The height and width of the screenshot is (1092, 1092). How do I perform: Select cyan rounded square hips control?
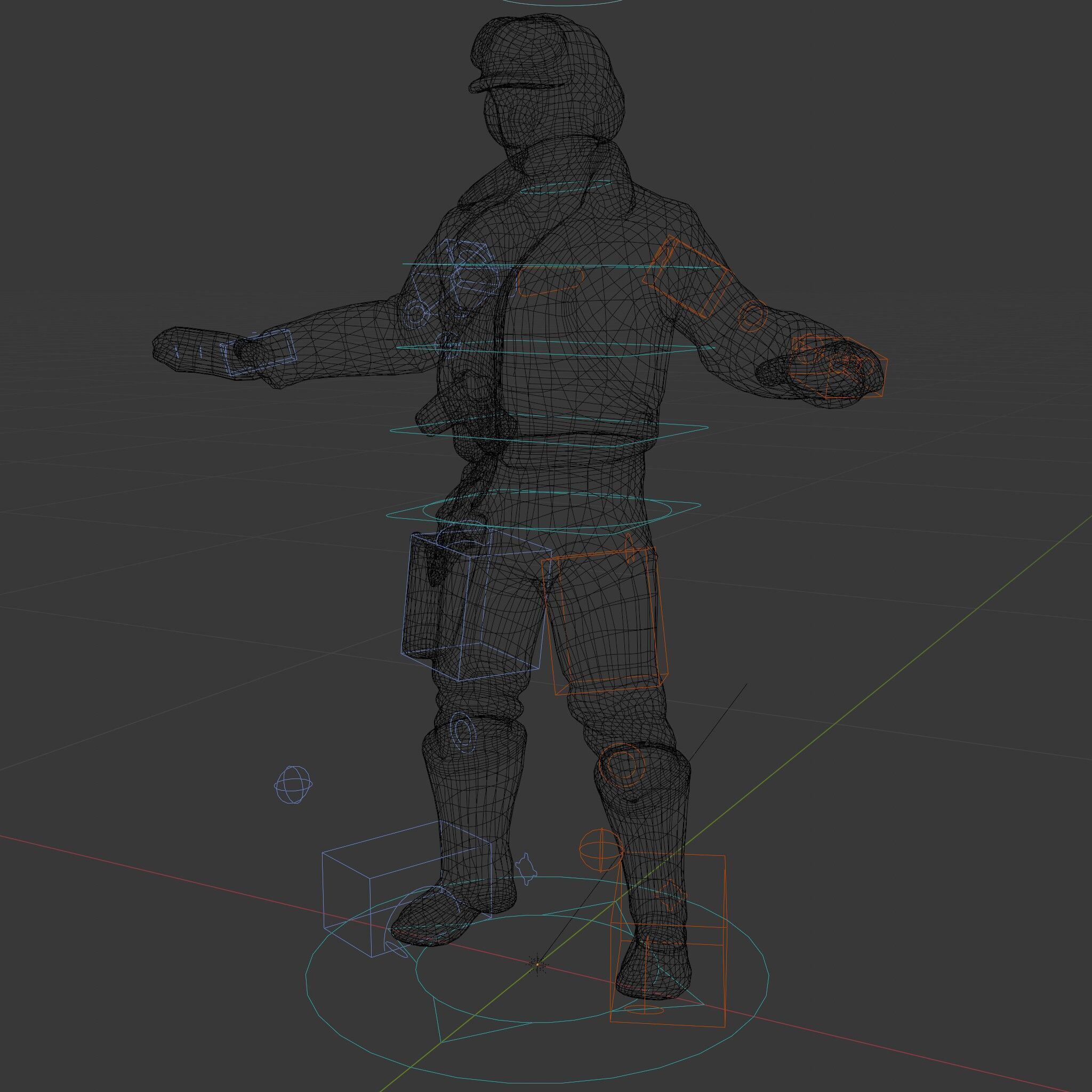(543, 511)
